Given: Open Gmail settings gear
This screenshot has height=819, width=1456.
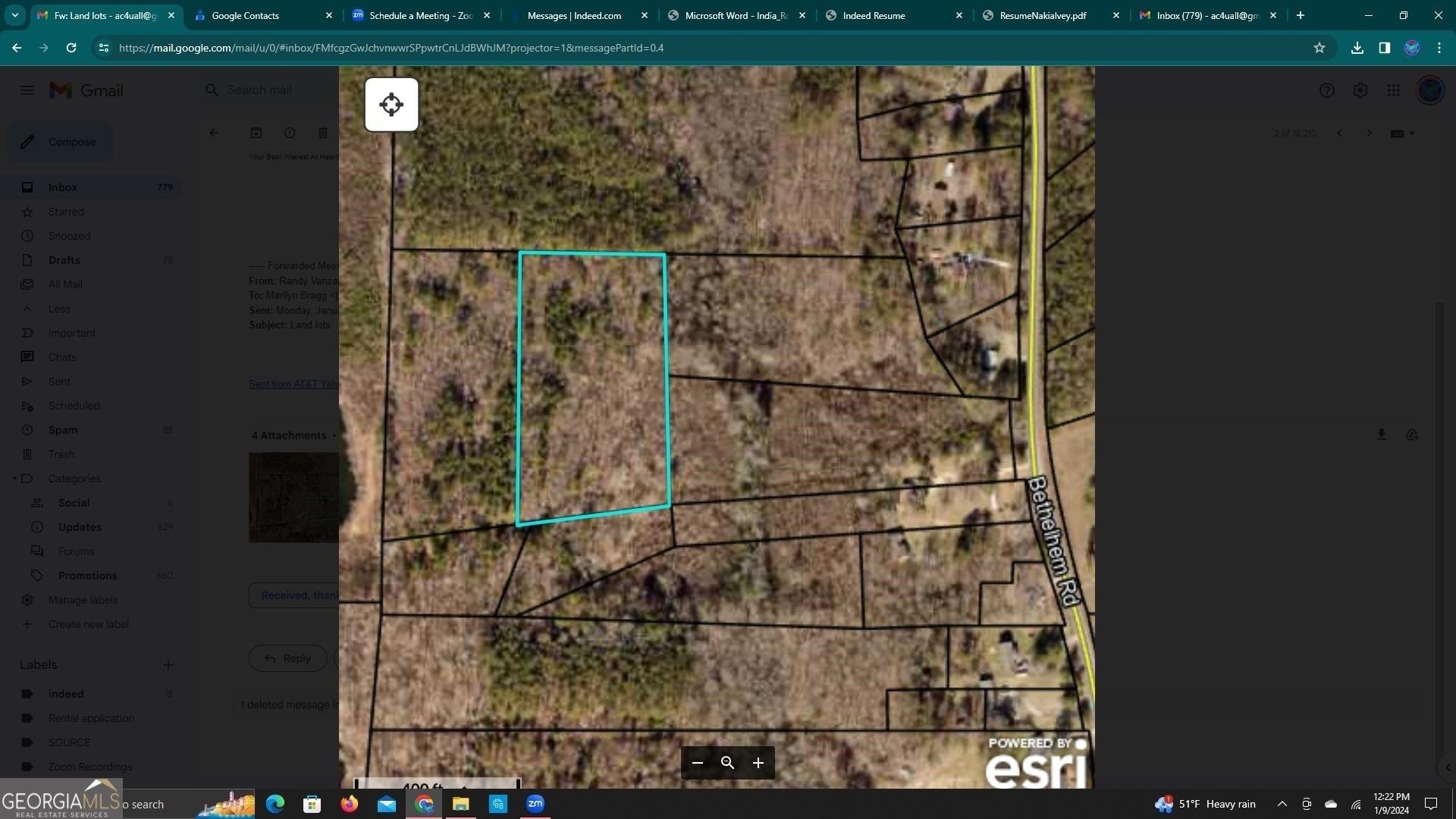Looking at the screenshot, I should pyautogui.click(x=1360, y=90).
